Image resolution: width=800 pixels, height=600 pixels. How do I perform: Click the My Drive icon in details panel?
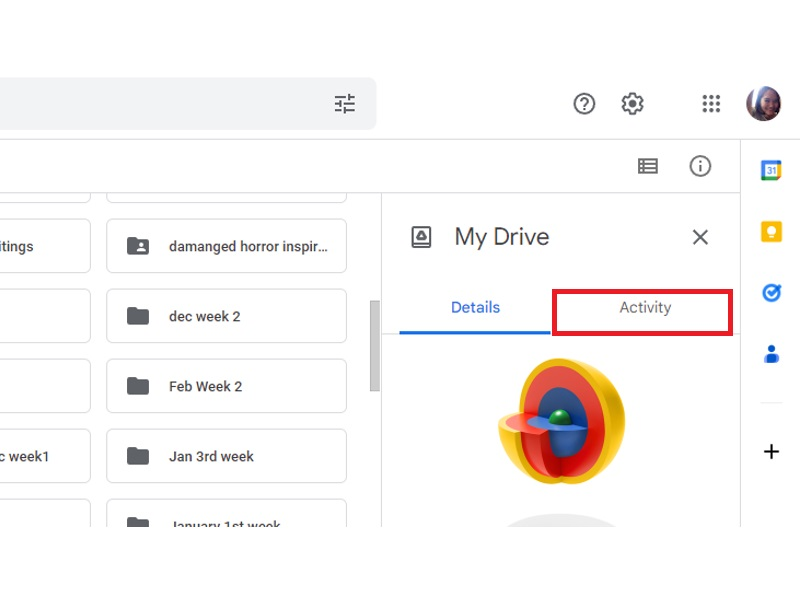click(x=421, y=237)
